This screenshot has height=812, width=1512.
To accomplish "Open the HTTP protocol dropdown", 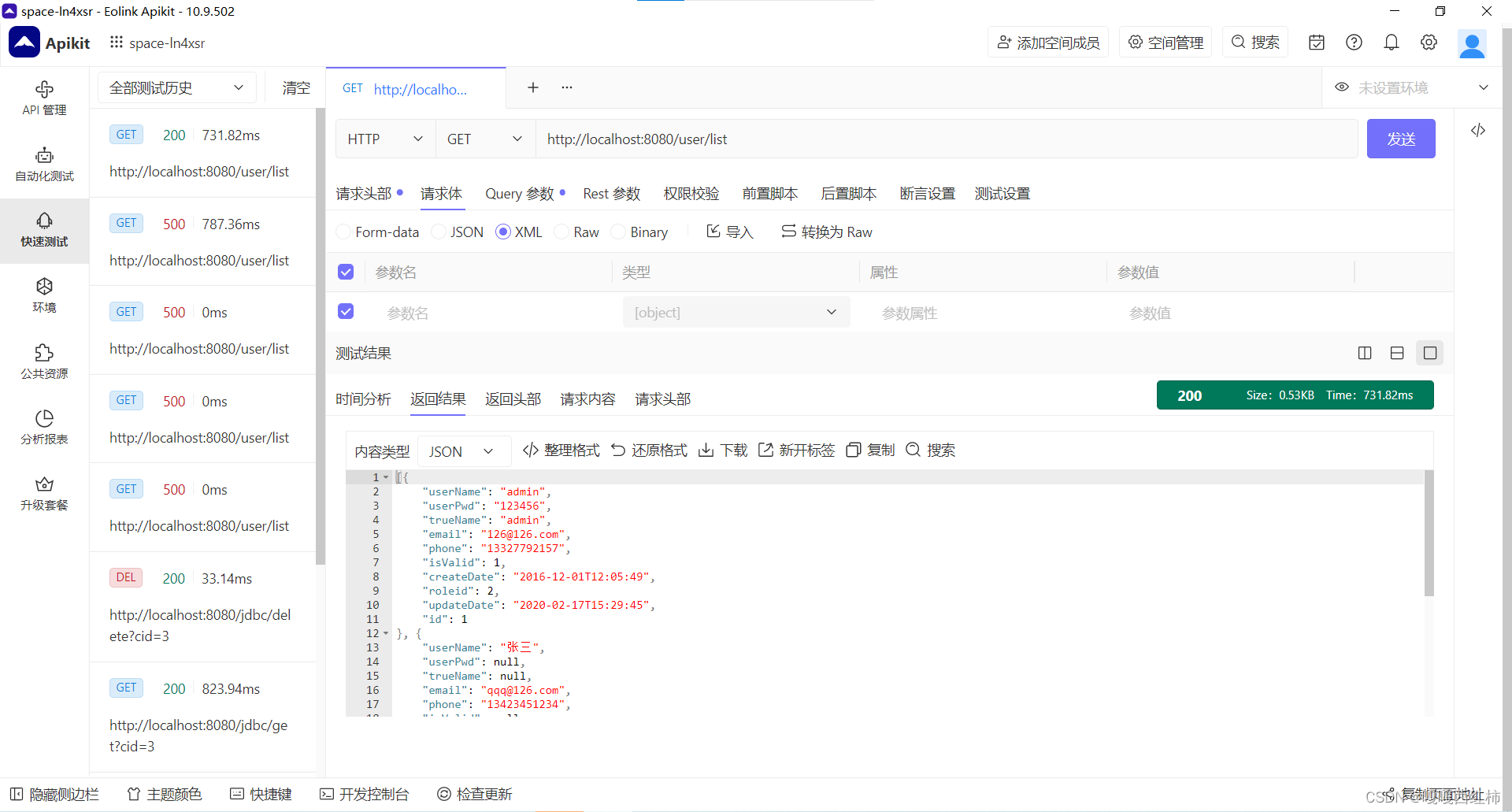I will click(x=384, y=139).
